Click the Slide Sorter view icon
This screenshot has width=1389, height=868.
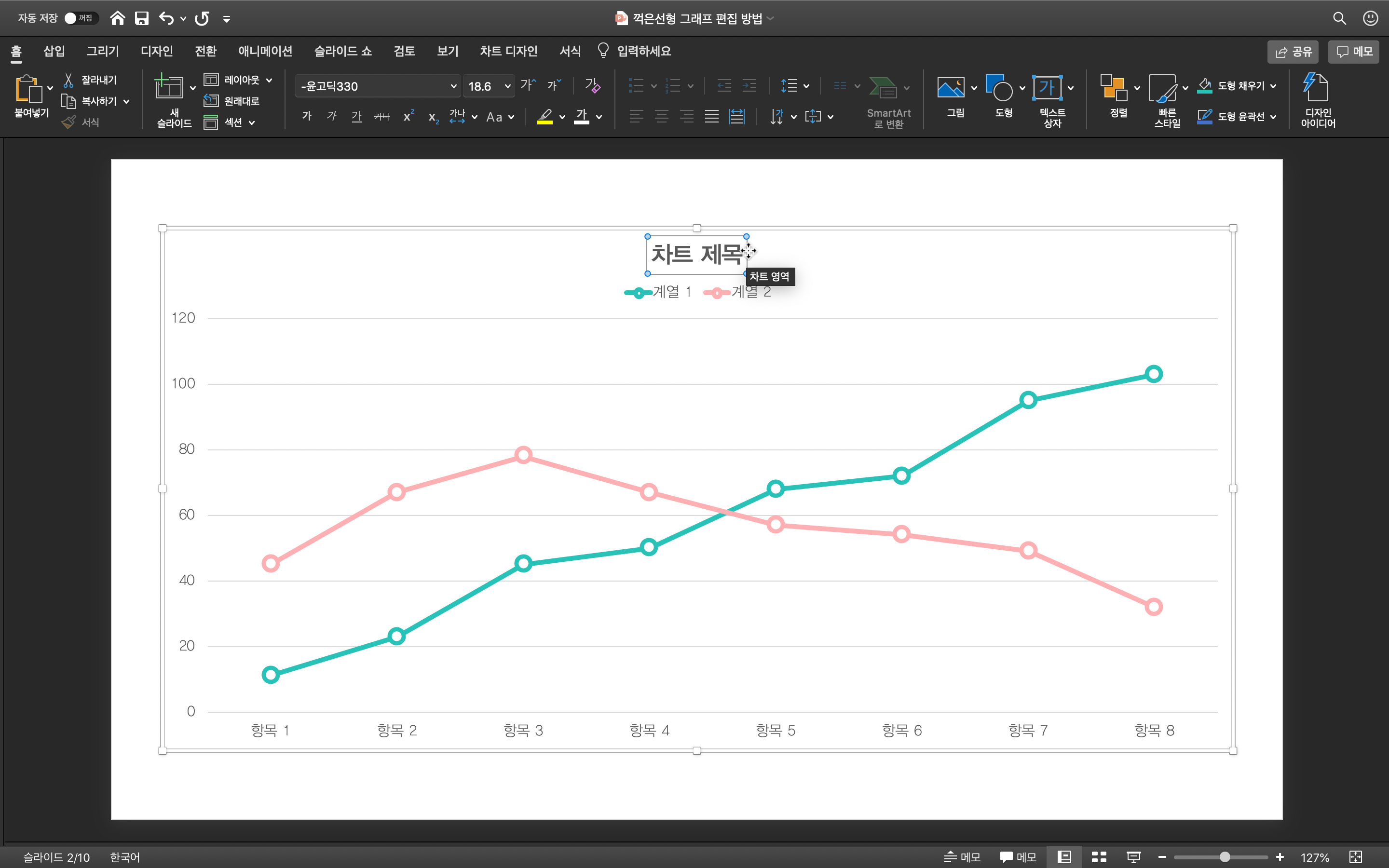[x=1099, y=856]
